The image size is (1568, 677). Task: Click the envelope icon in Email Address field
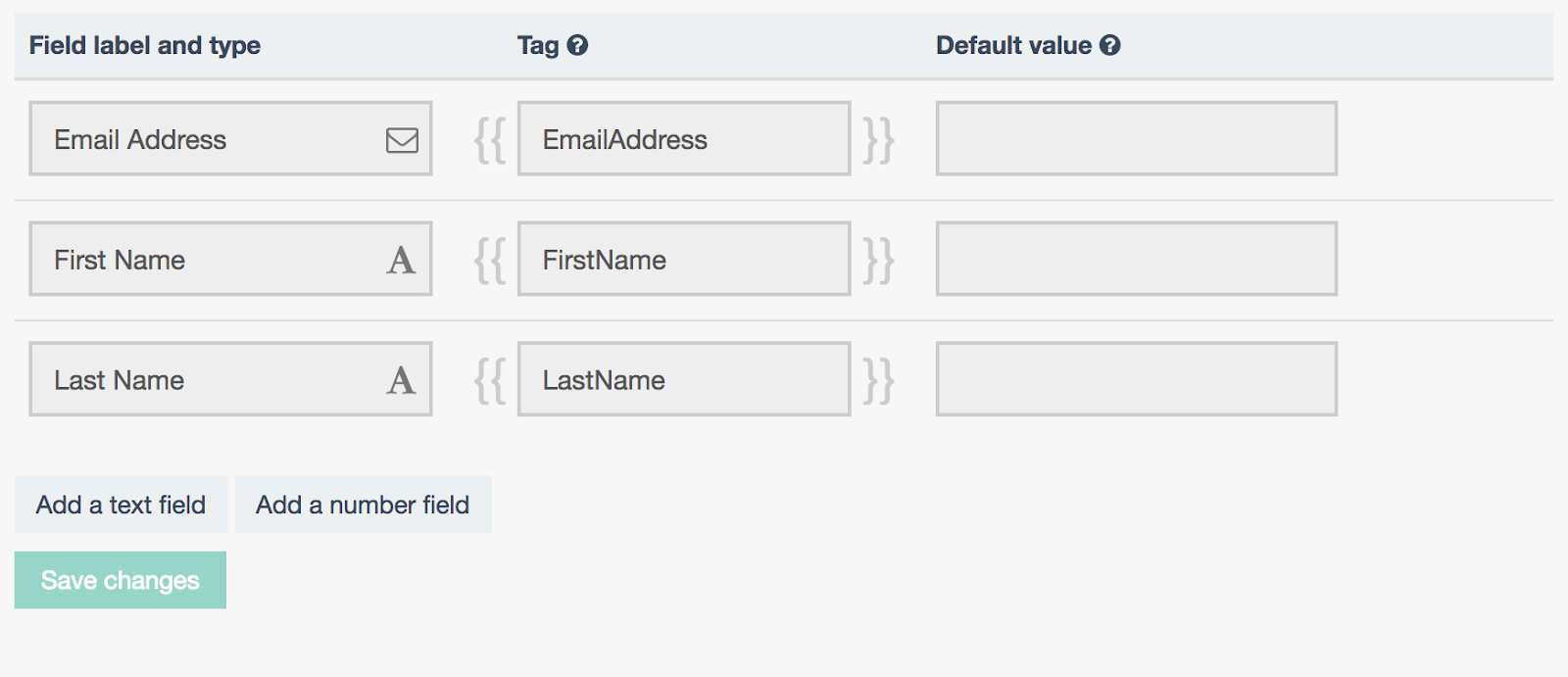[x=402, y=140]
